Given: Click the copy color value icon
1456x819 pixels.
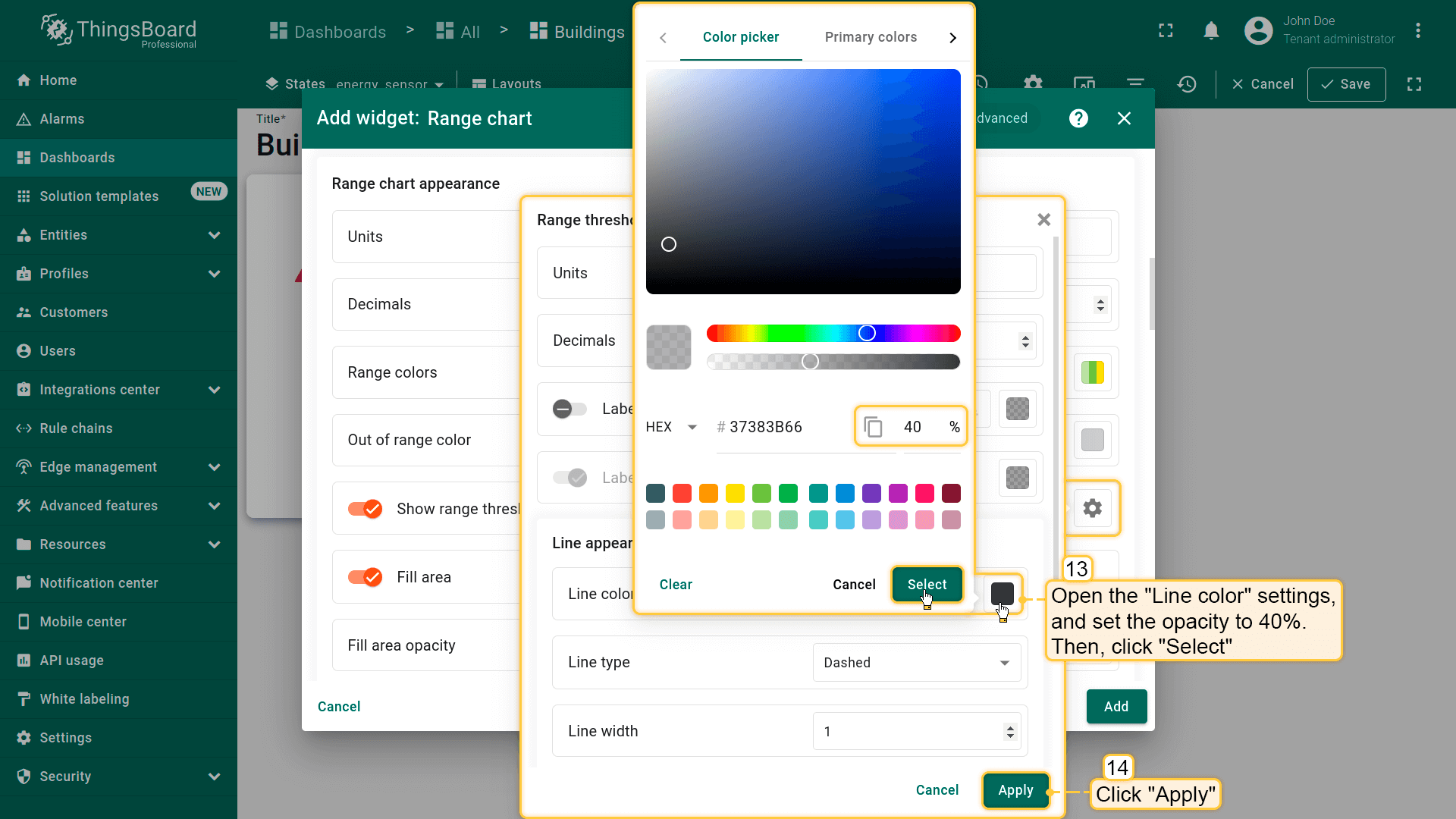Looking at the screenshot, I should (x=873, y=427).
